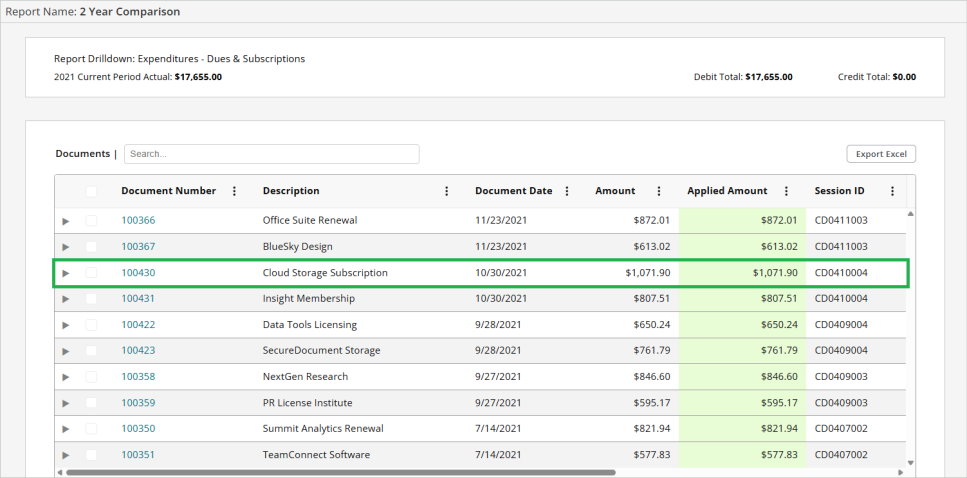The width and height of the screenshot is (967, 478).
Task: Sort by Document Date column header
Action: click(513, 191)
